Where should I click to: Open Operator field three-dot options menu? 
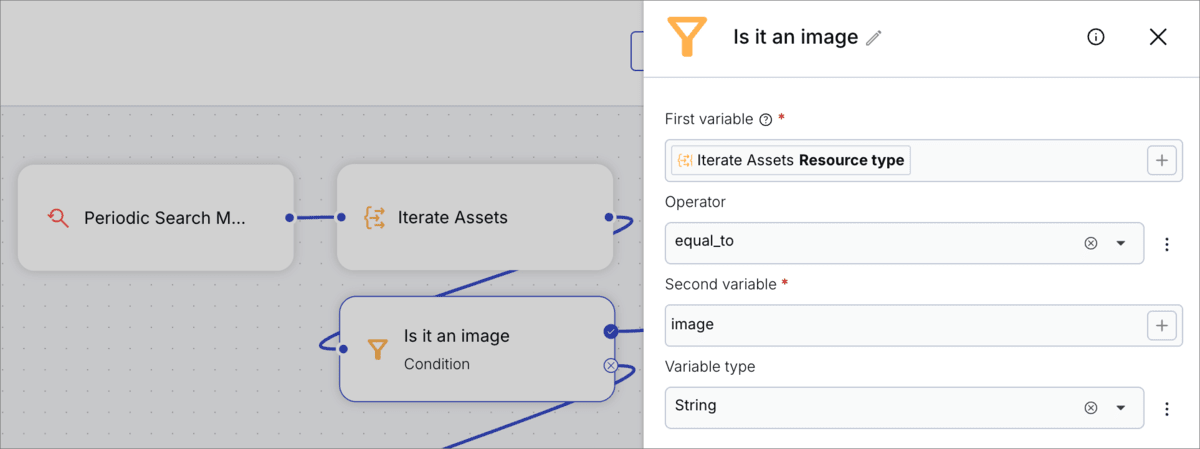point(1166,244)
